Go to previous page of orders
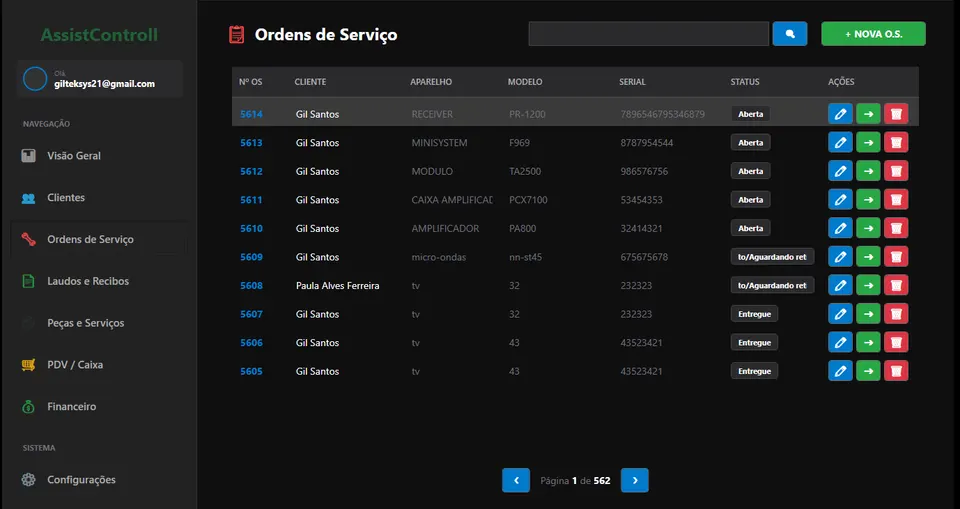The image size is (960, 509). pos(516,480)
